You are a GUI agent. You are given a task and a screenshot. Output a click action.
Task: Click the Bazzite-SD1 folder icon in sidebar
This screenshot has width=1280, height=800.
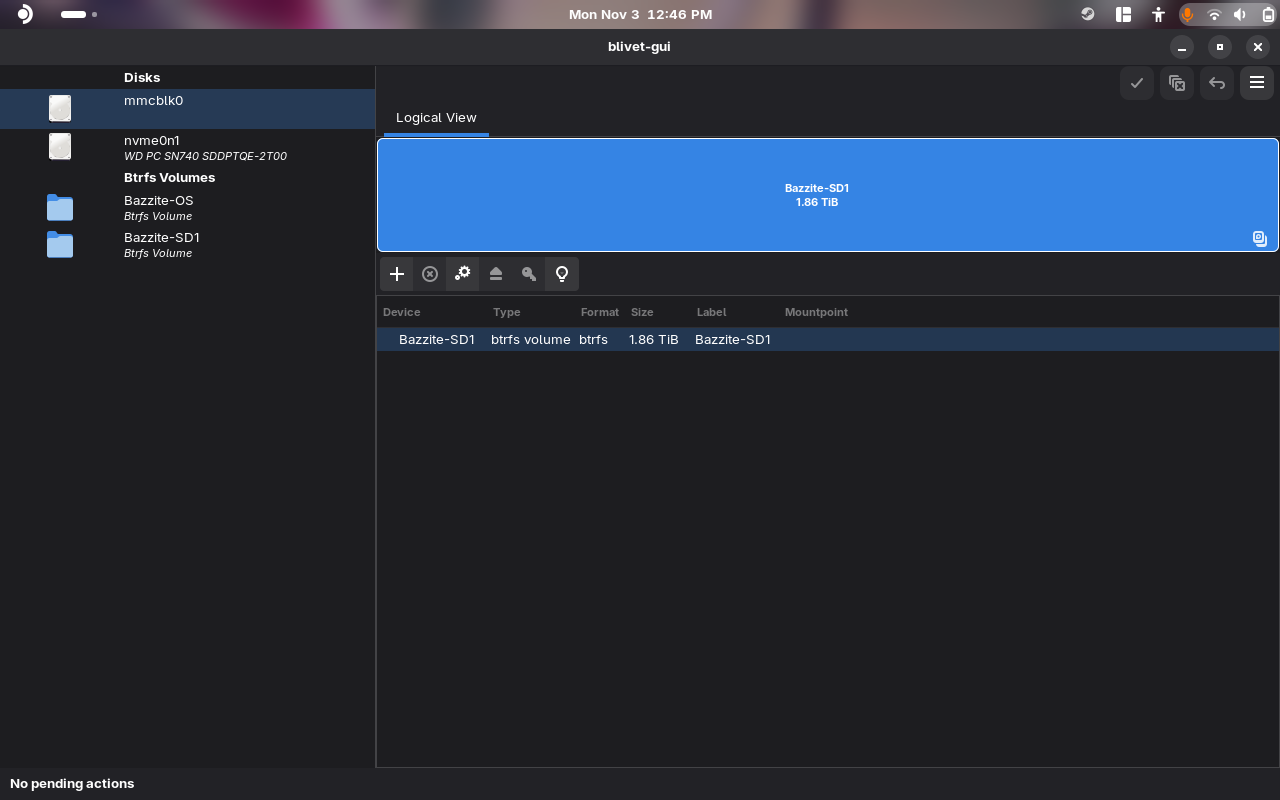(x=60, y=245)
